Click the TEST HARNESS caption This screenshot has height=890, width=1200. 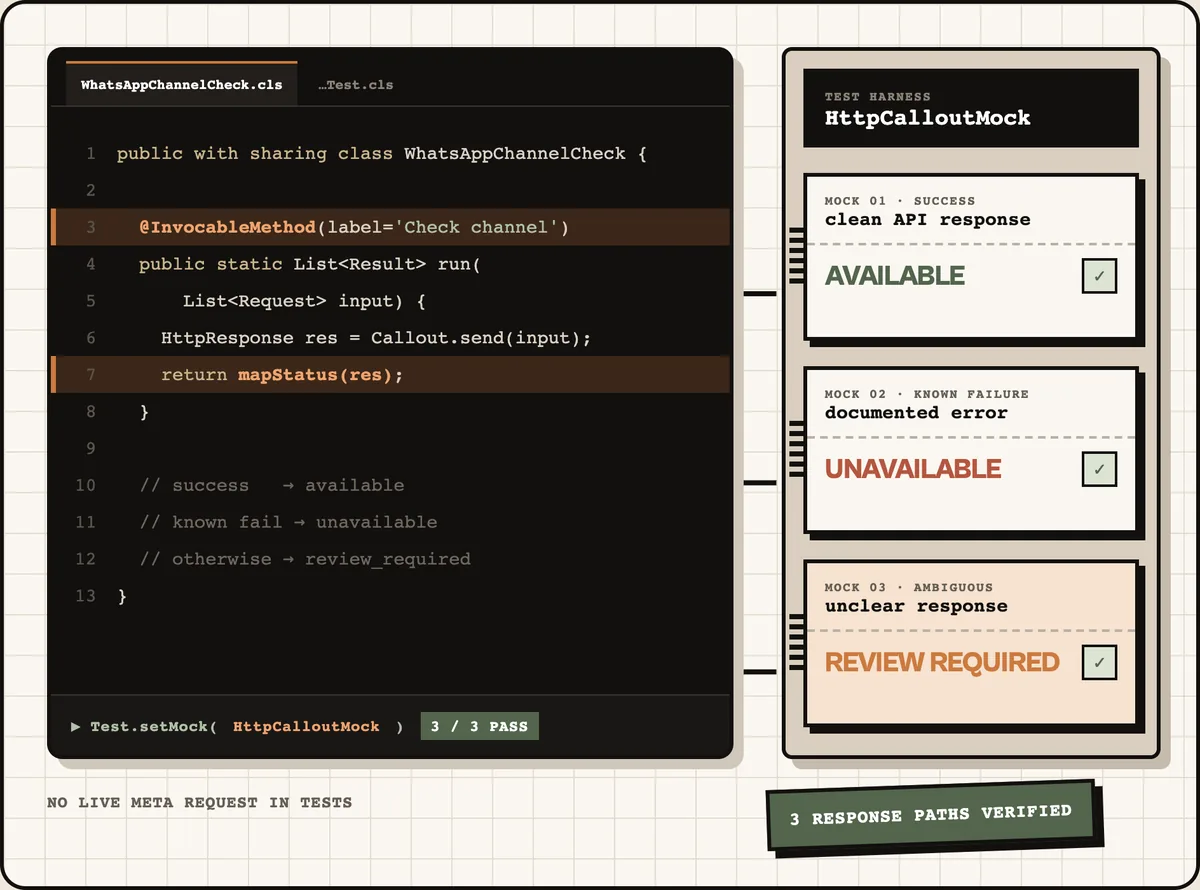(x=878, y=97)
